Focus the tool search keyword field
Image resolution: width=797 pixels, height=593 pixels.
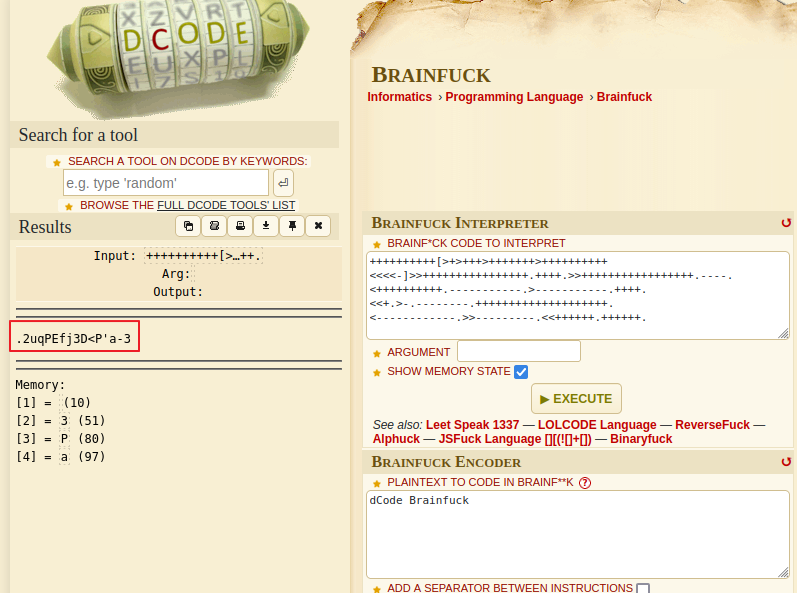coord(166,183)
